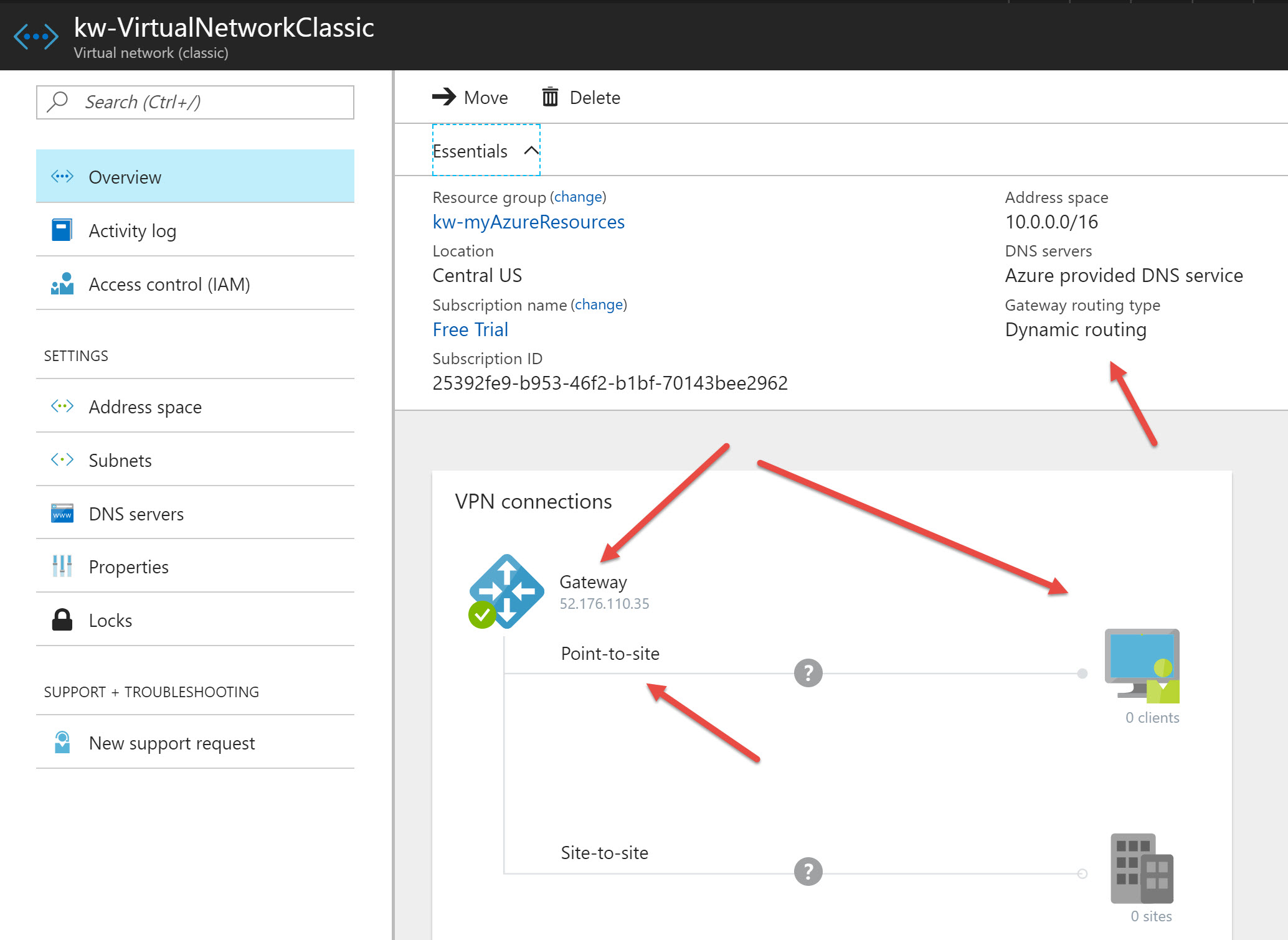Click the DNS servers www icon
The width and height of the screenshot is (1288, 940).
pos(62,514)
